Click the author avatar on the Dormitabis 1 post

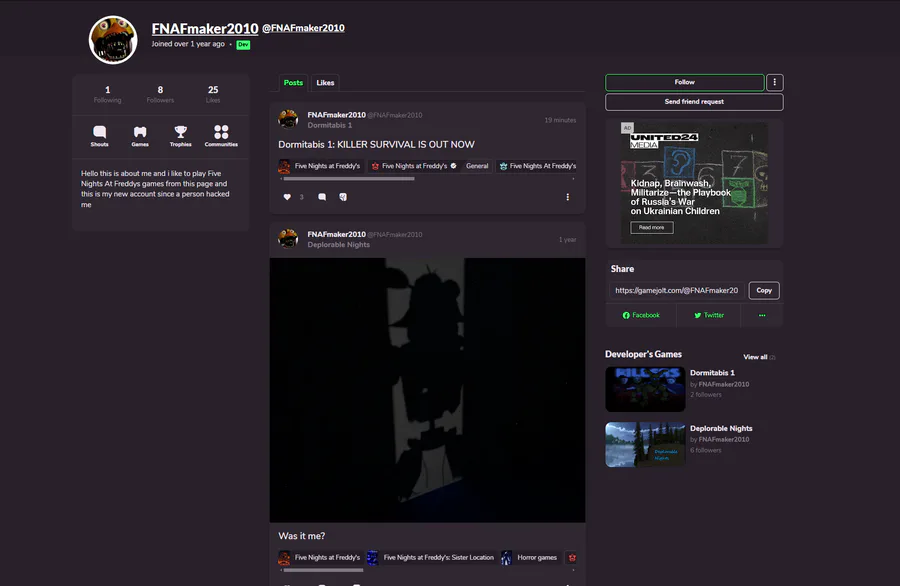(288, 119)
